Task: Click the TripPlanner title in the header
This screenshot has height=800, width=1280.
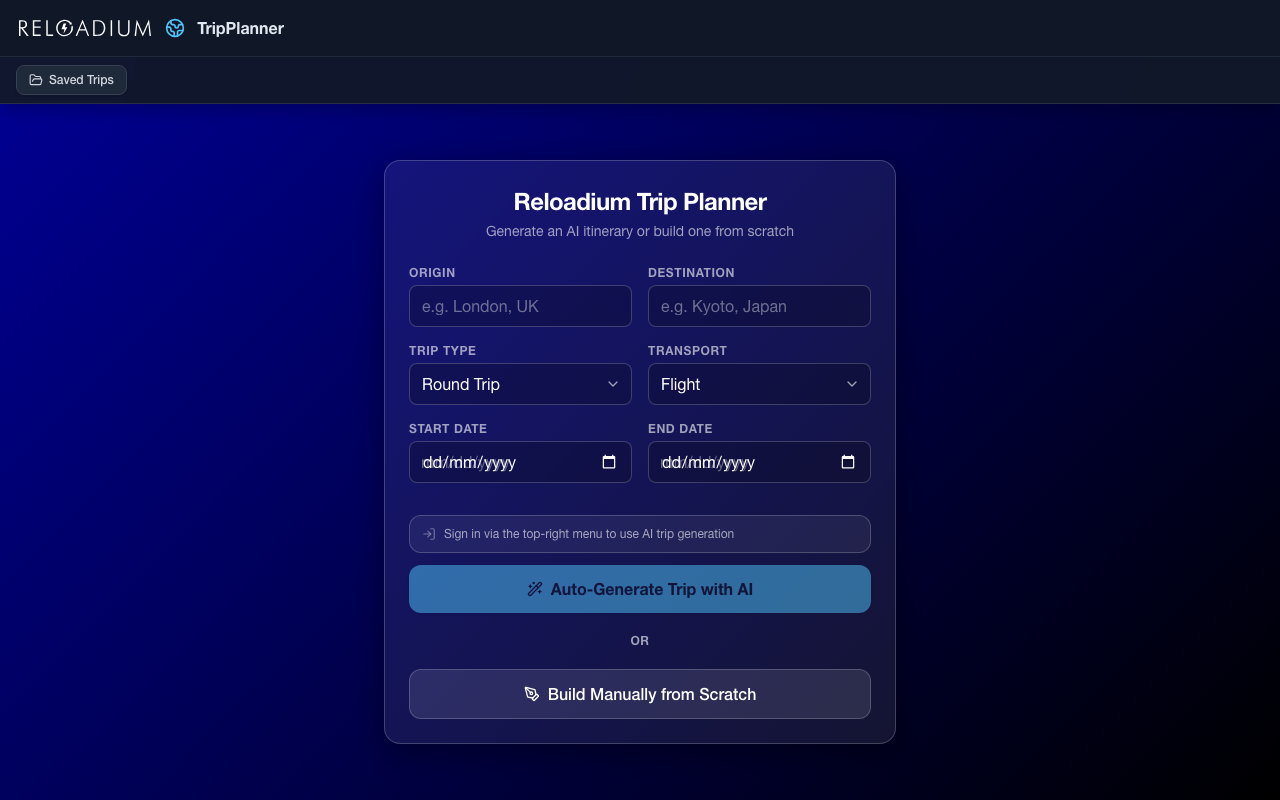Action: (240, 28)
